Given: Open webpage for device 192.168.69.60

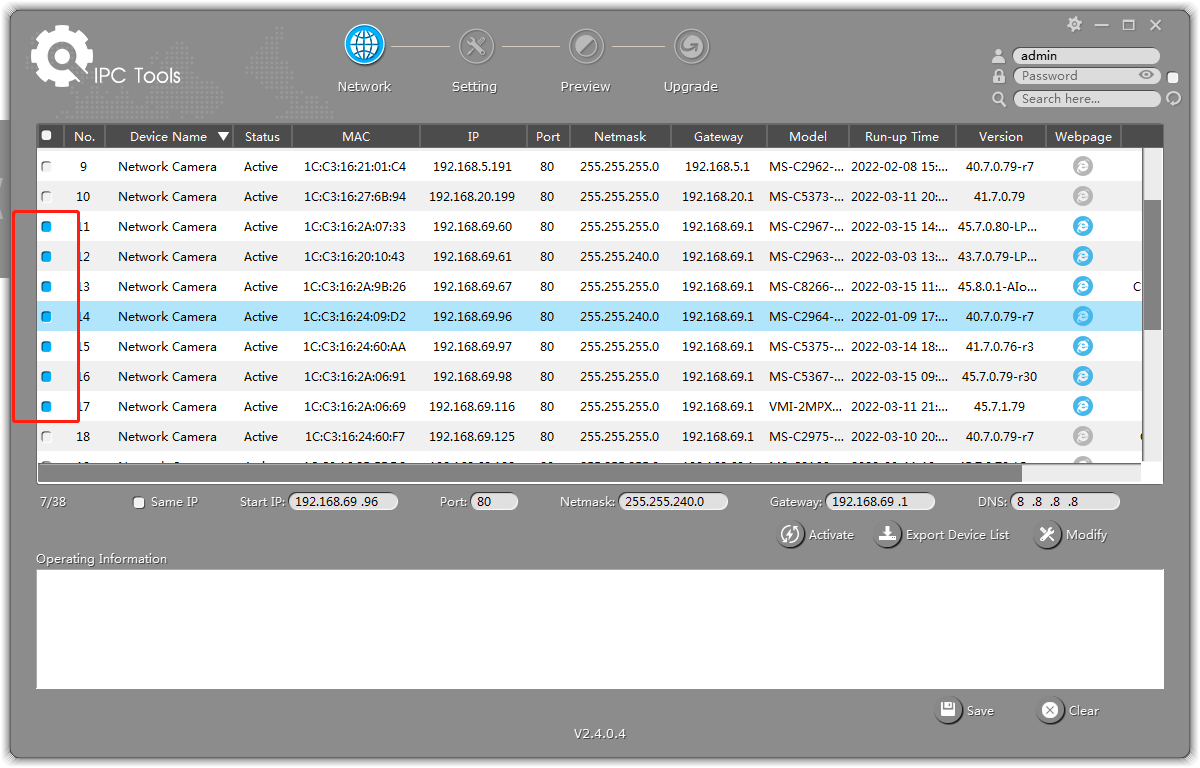Looking at the screenshot, I should (1082, 227).
